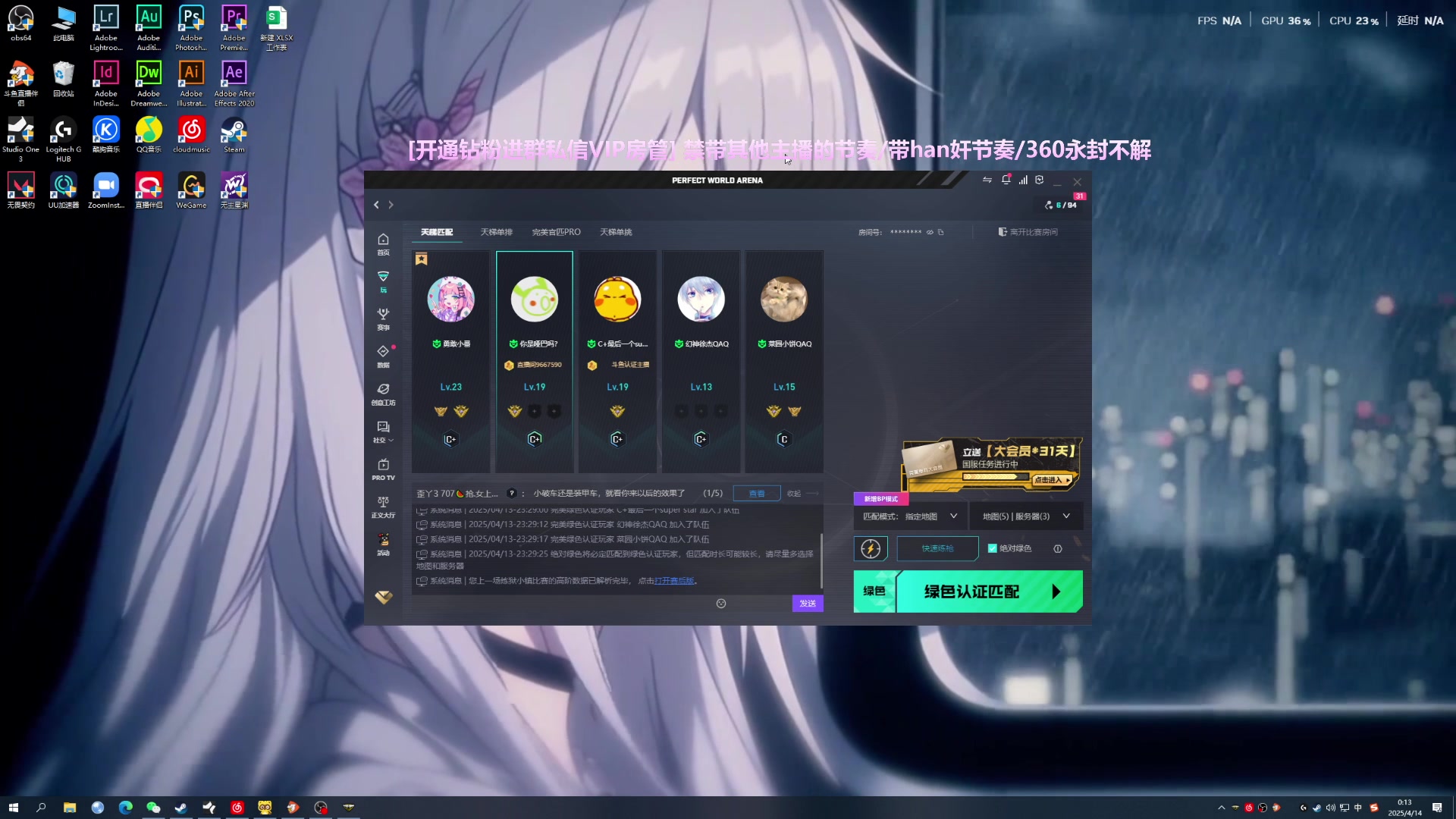Click the leader bookmark star on first player card
Viewport: 1456px width, 819px height.
click(422, 259)
